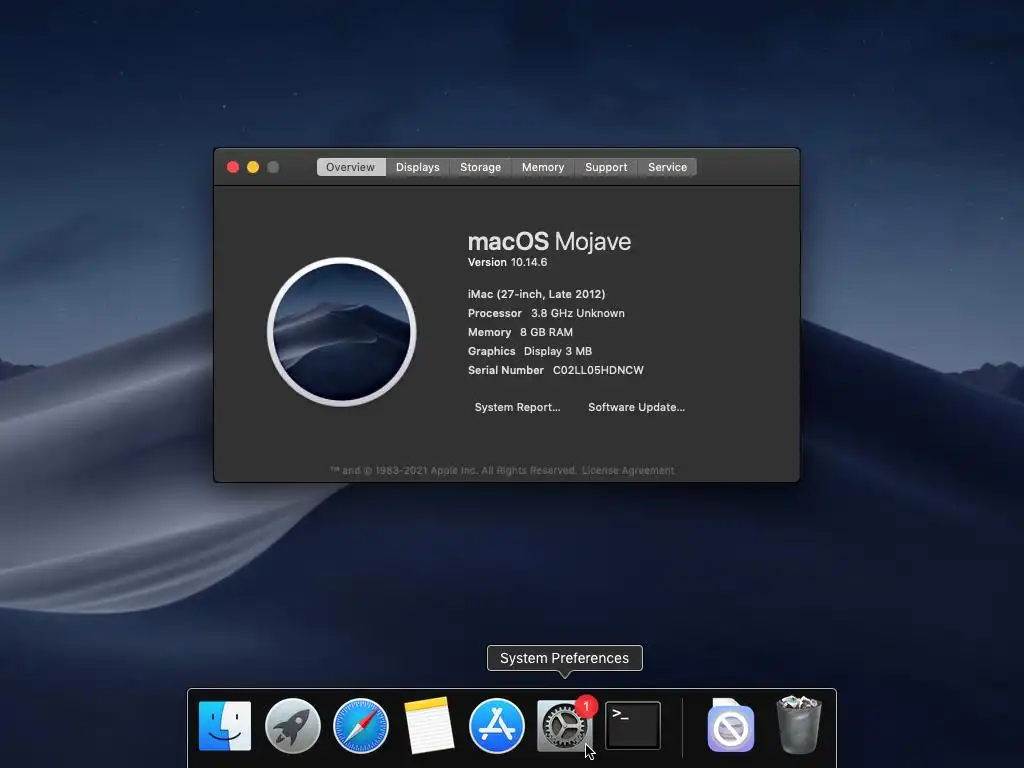This screenshot has width=1024, height=768.
Task: Click the macOS Mojave circular logo
Action: coord(342,332)
